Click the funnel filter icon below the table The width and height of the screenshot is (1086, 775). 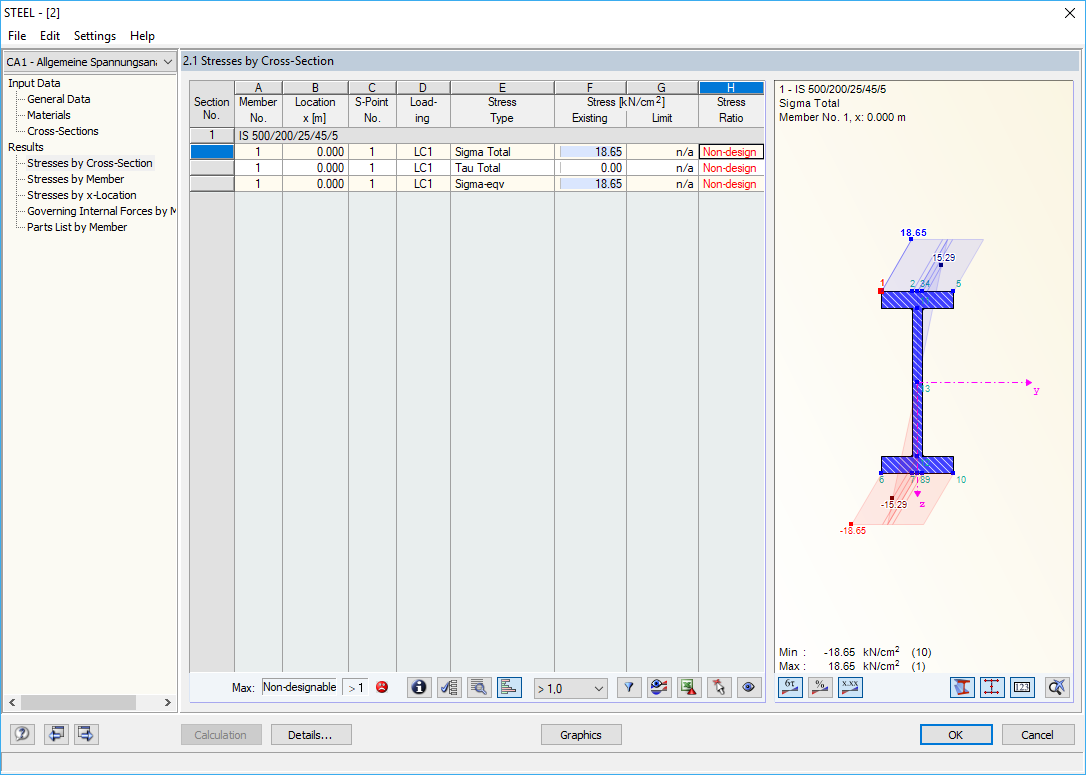pyautogui.click(x=629, y=687)
